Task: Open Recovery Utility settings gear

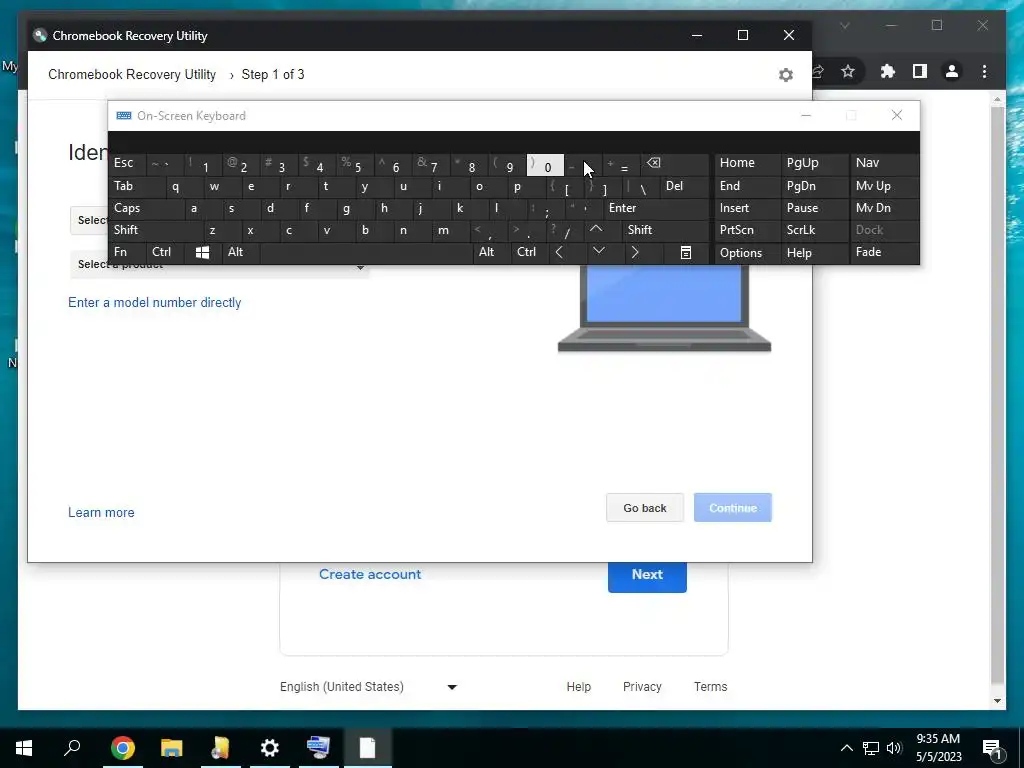Action: (786, 75)
